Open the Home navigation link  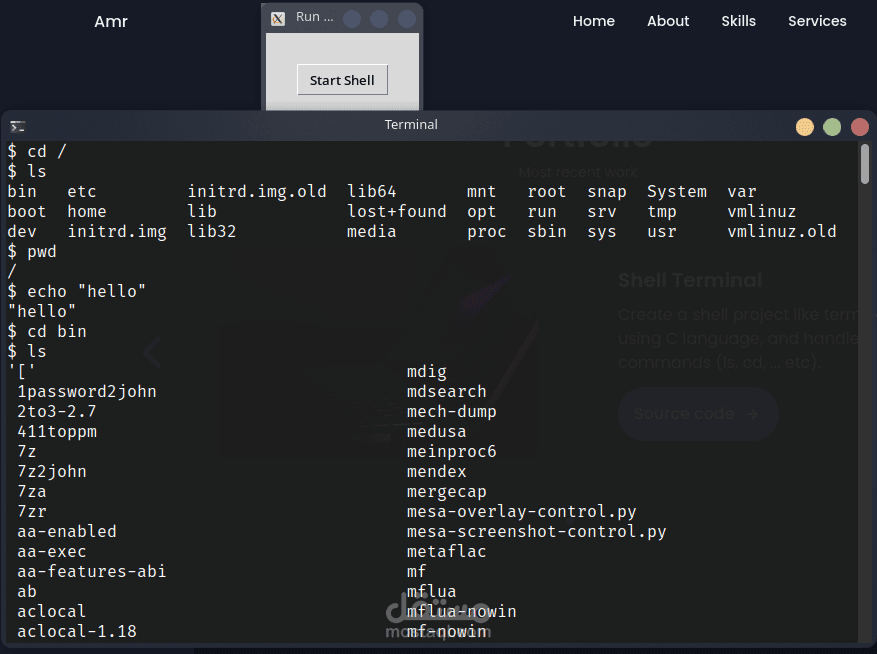point(593,21)
